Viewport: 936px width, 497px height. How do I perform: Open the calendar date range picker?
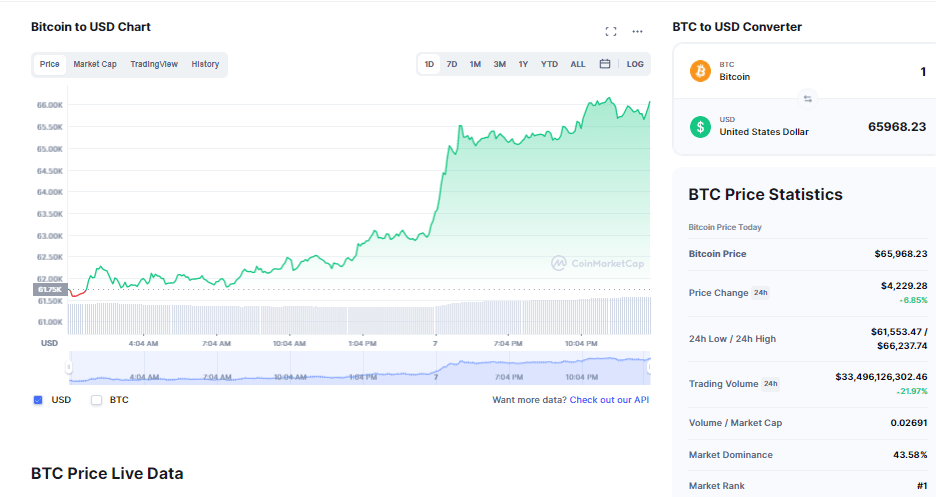605,64
